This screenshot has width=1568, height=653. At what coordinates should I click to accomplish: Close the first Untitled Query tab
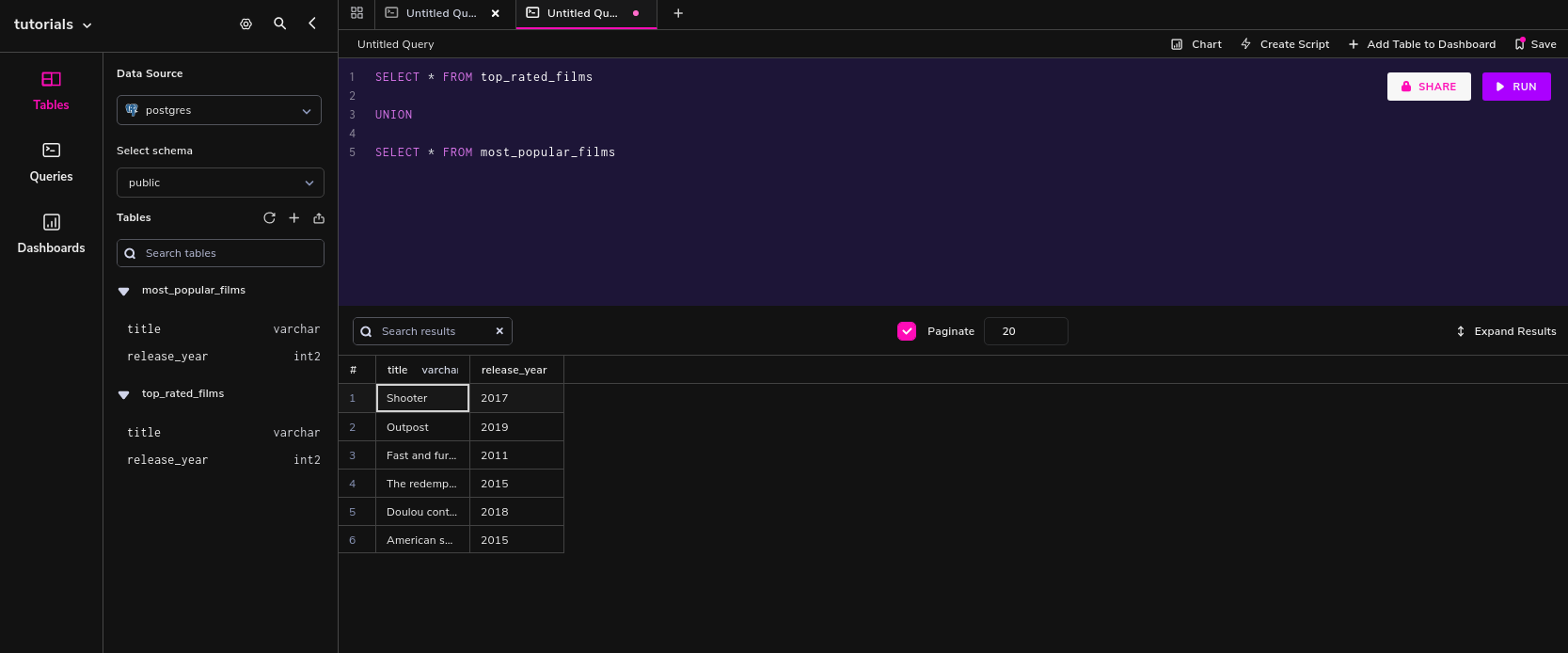coord(496,13)
